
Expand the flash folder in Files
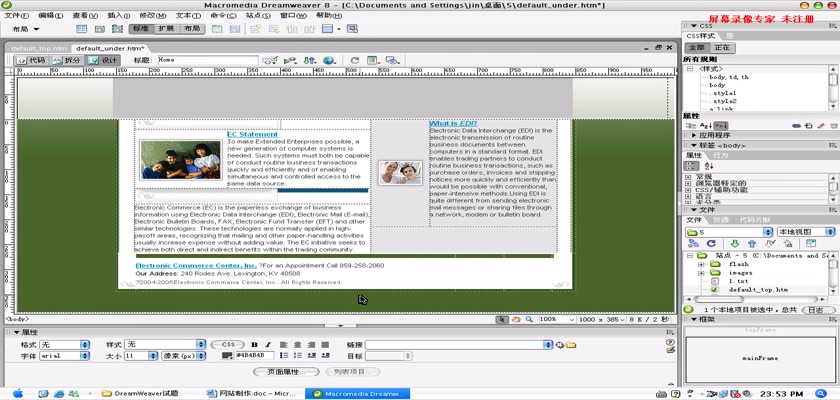(x=701, y=265)
